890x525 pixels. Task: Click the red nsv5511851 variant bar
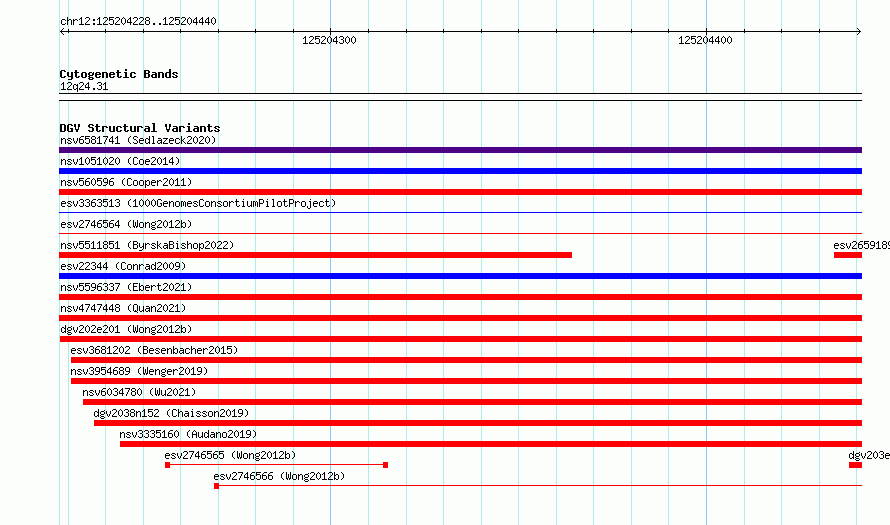pos(316,255)
